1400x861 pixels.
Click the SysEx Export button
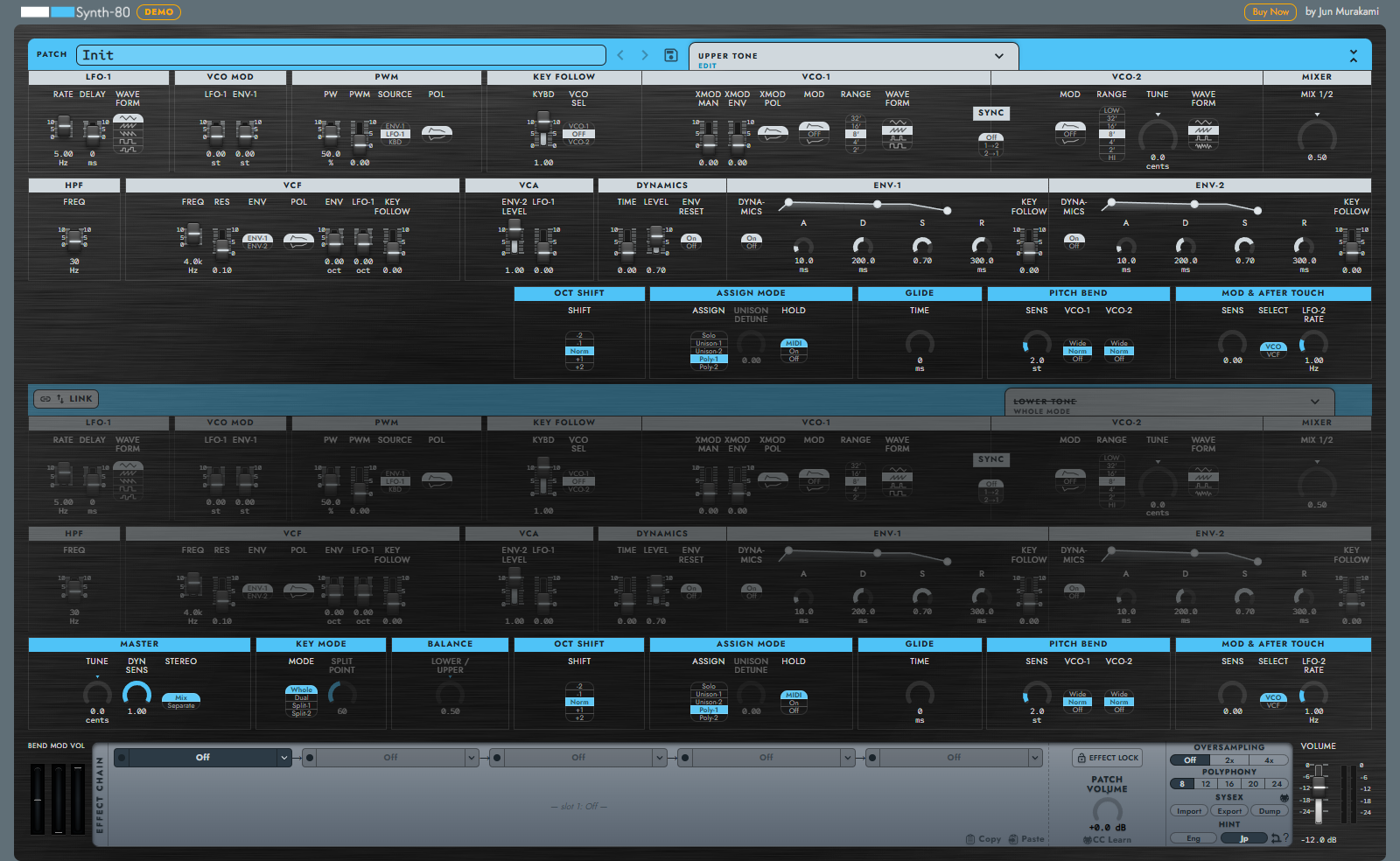coord(1229,811)
